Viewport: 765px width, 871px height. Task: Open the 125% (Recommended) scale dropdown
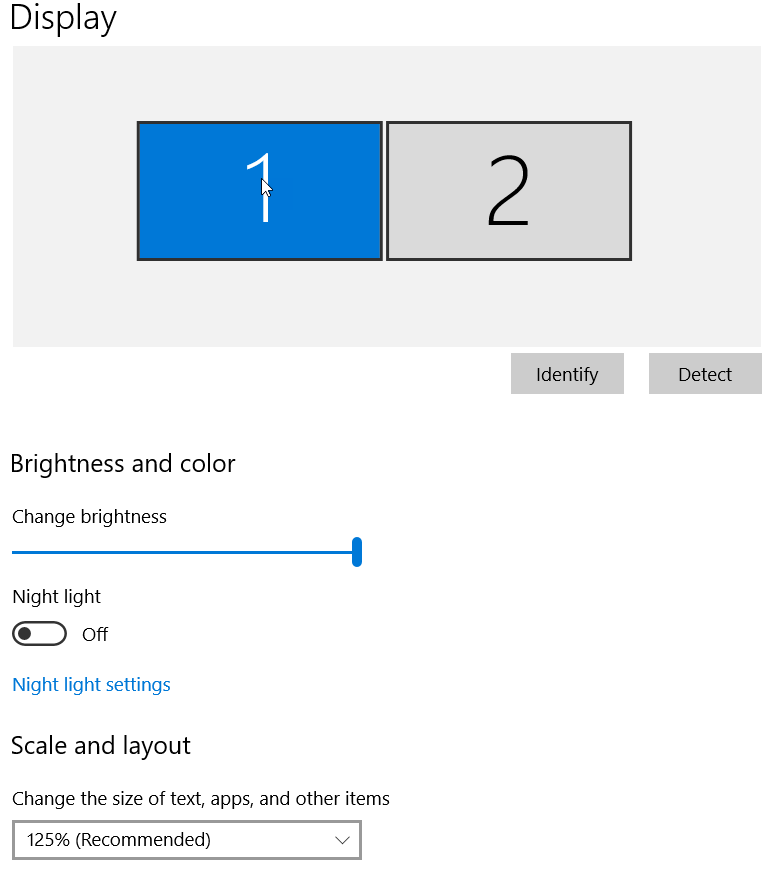[x=186, y=840]
